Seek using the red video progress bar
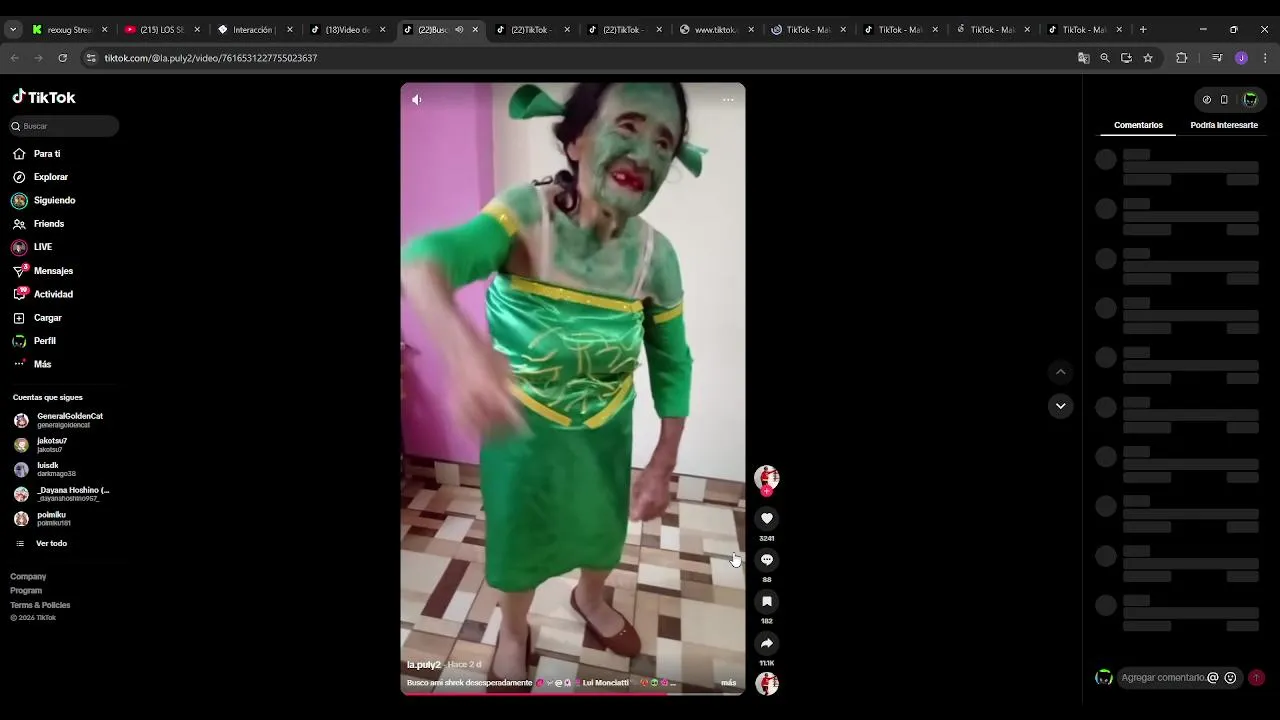This screenshot has width=1280, height=720. tap(572, 694)
